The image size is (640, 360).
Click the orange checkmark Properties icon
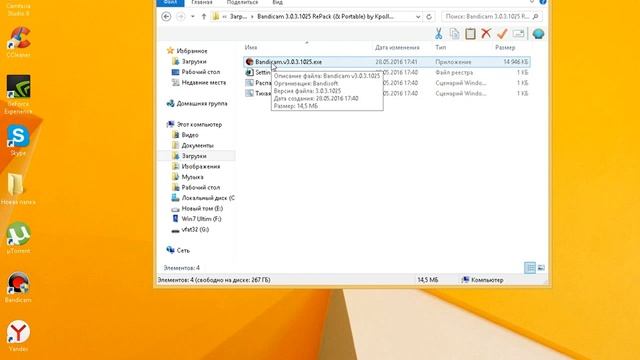pyautogui.click(x=502, y=33)
